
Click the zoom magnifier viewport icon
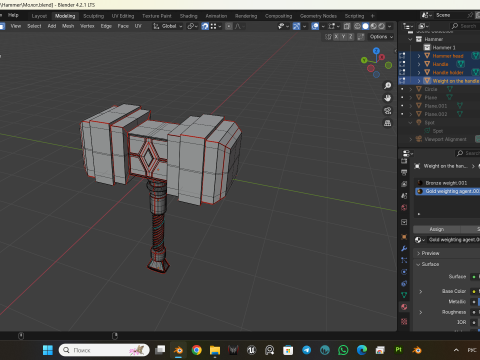coord(387,86)
